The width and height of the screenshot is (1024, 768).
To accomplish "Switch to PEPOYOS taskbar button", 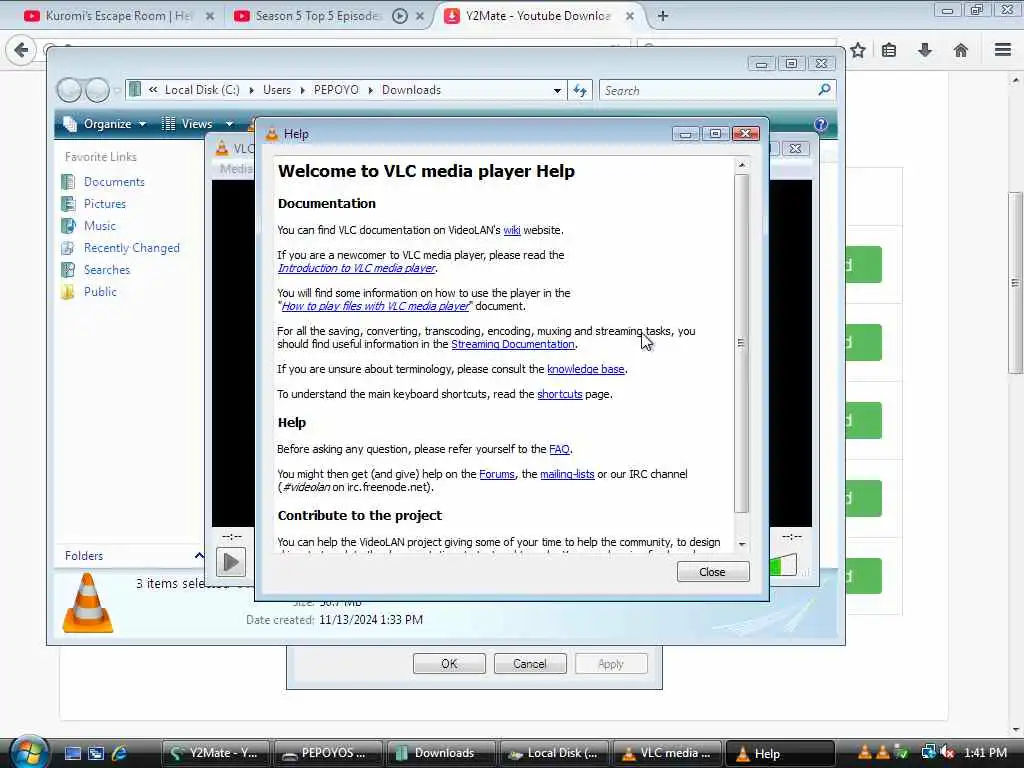I will tap(328, 754).
